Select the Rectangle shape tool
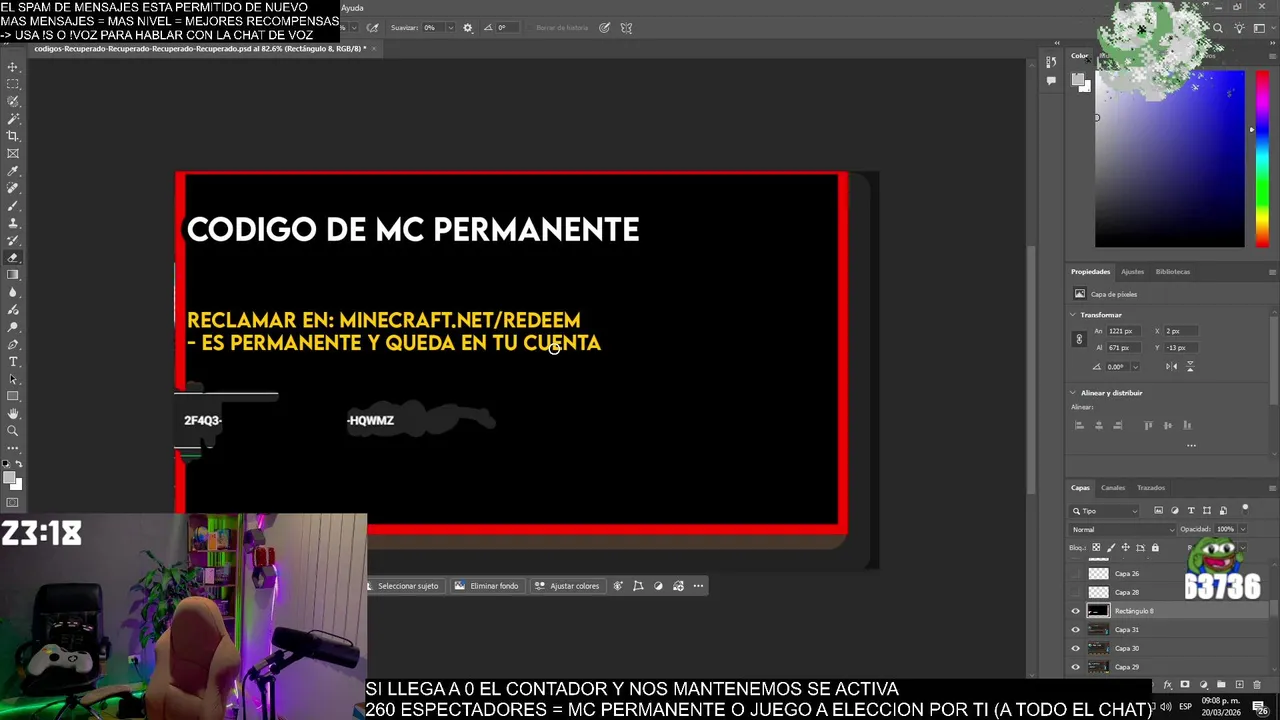This screenshot has width=1280, height=720. 13,396
